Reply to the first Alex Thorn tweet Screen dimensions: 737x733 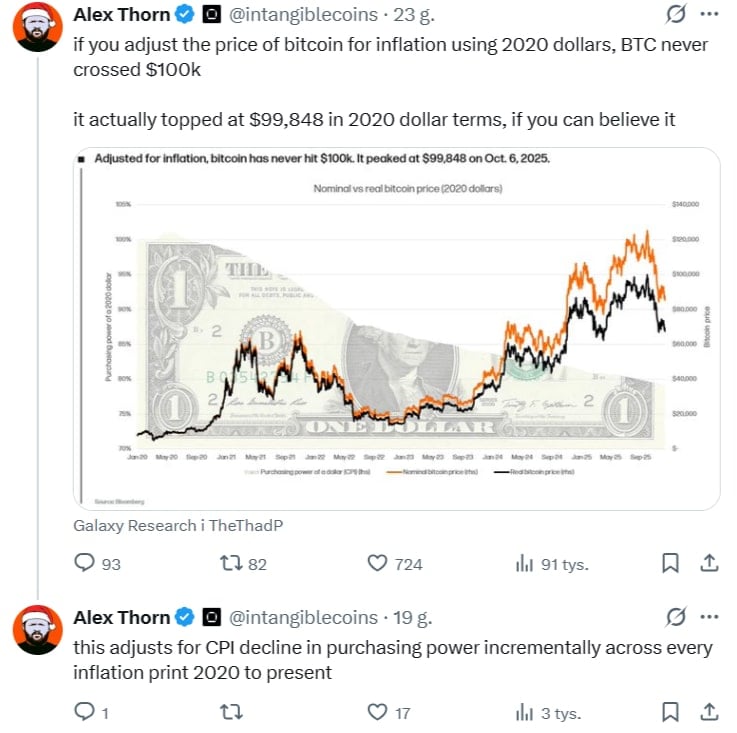[x=85, y=564]
